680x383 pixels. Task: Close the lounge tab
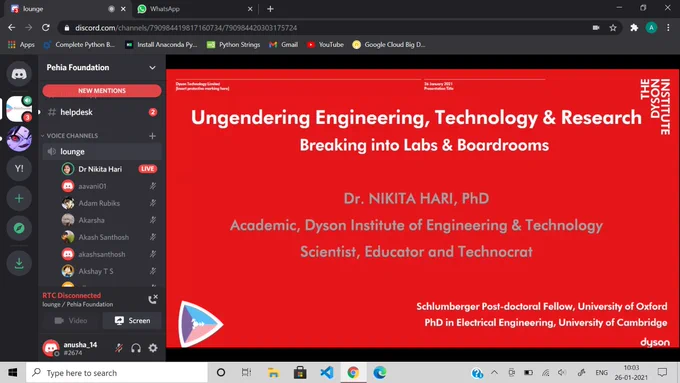[x=123, y=9]
